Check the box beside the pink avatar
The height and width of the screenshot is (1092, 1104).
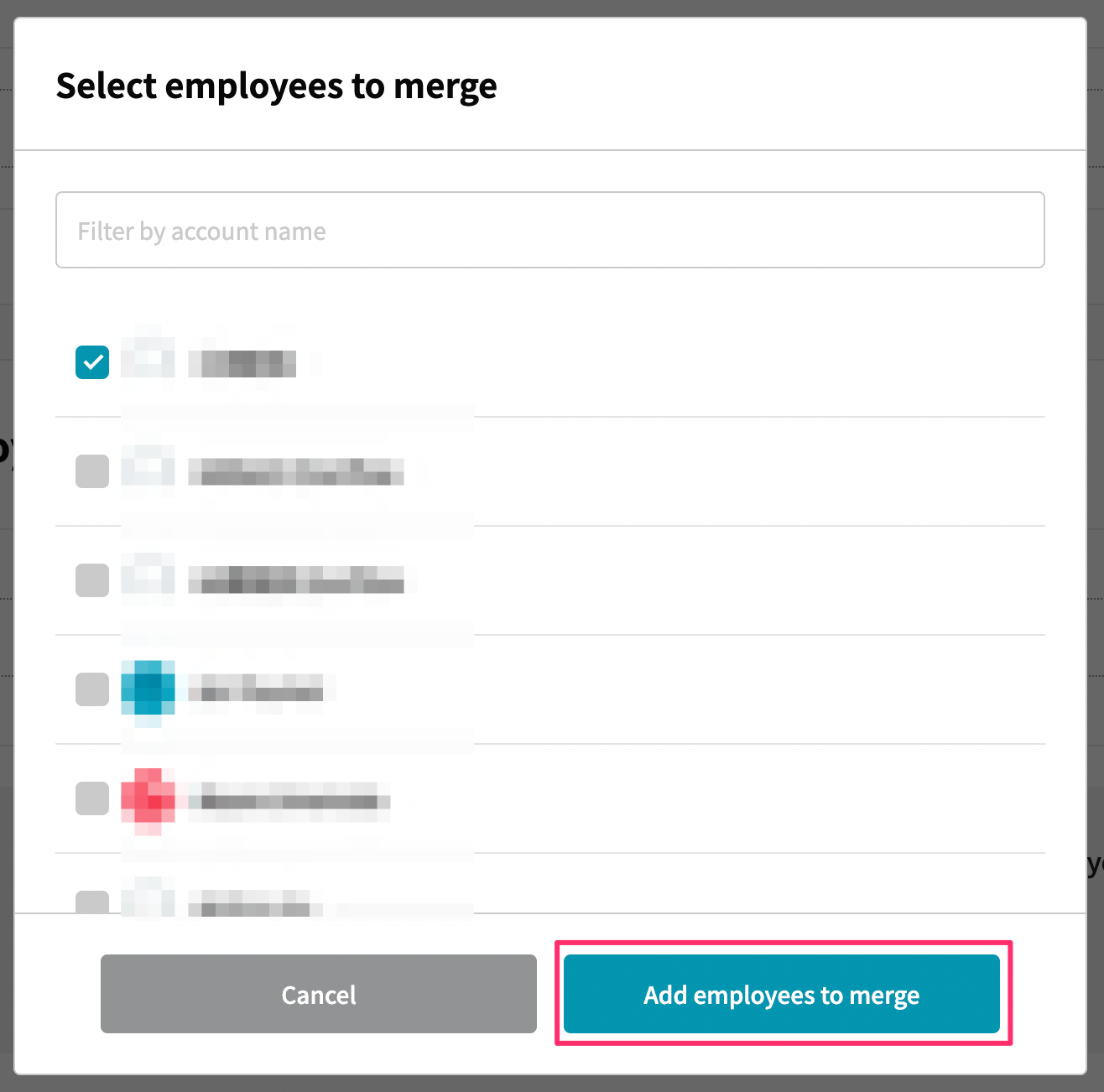(92, 798)
